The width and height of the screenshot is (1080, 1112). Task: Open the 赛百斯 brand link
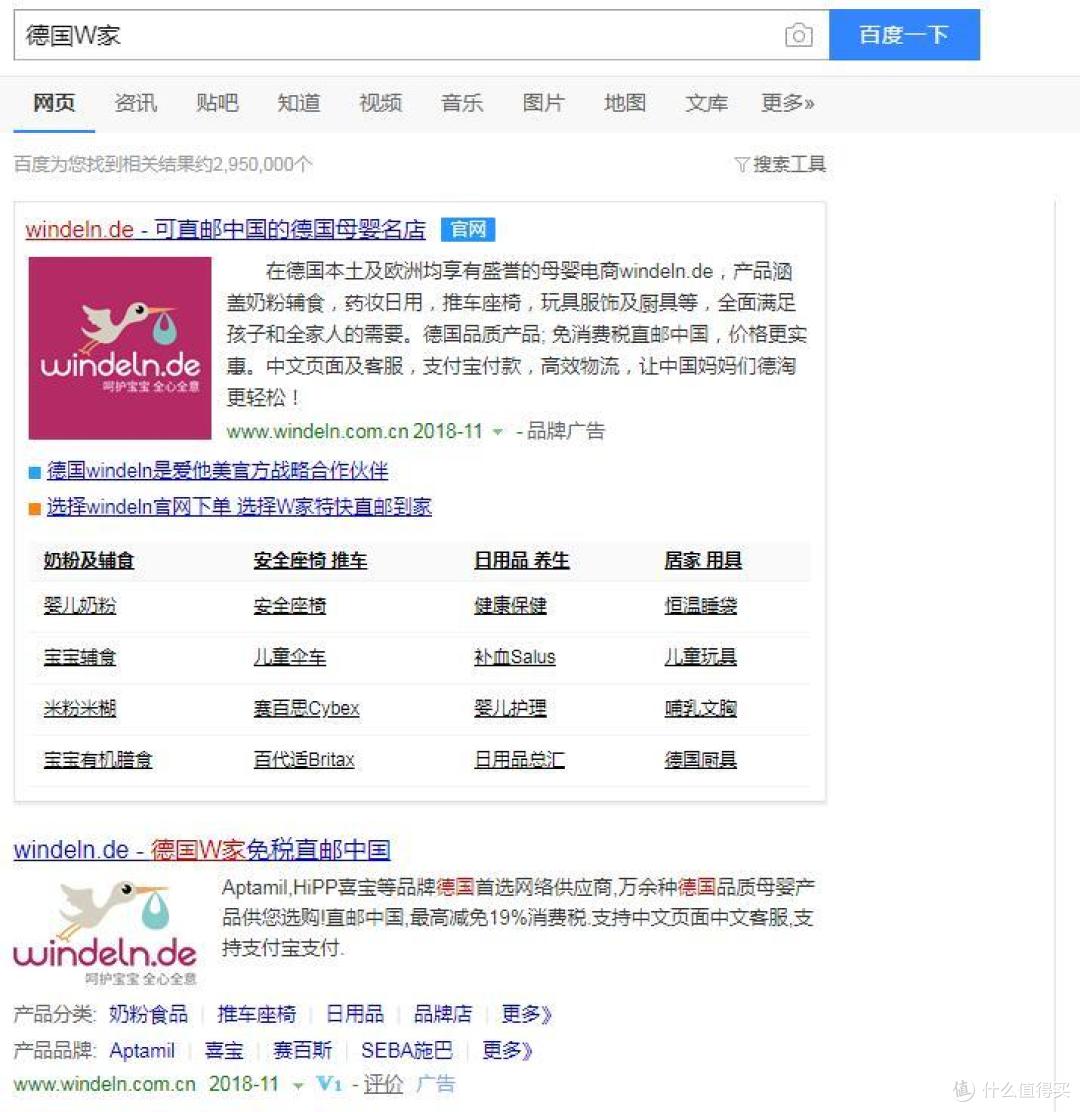point(303,1050)
